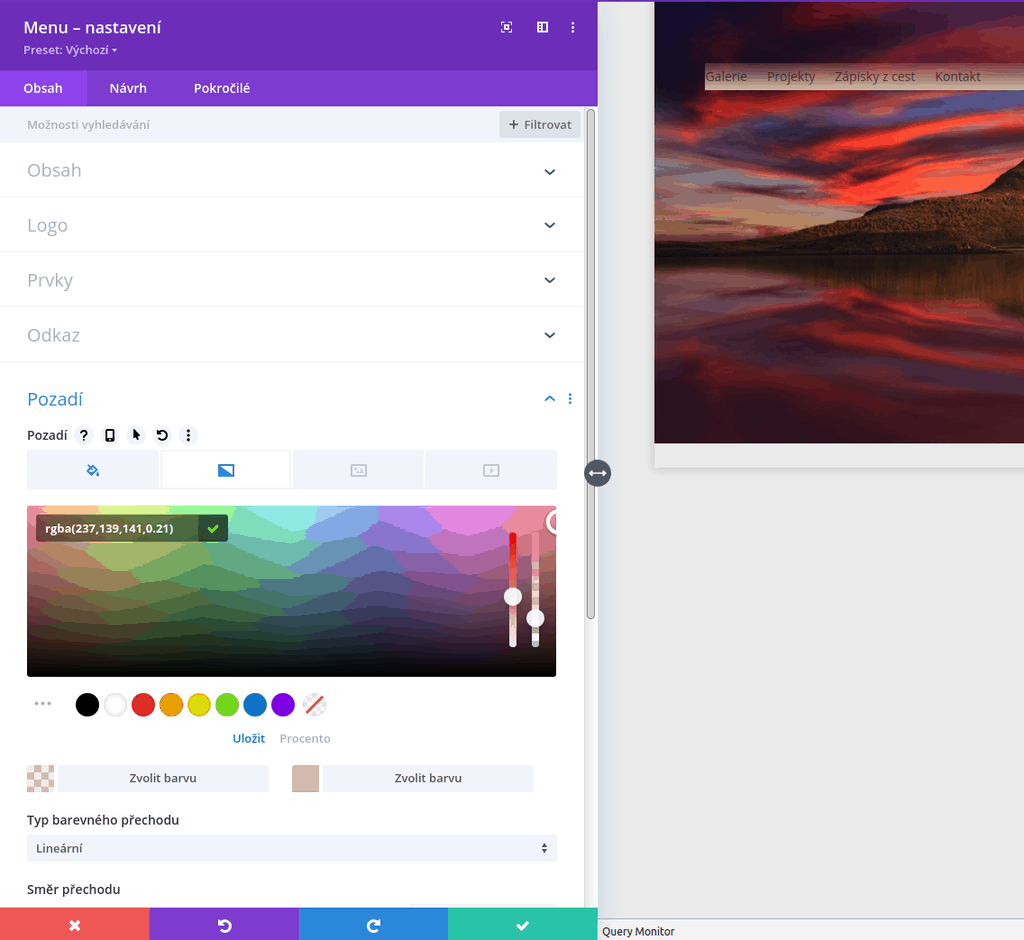Redo the change in bottom bar
The width and height of the screenshot is (1024, 940).
click(374, 925)
